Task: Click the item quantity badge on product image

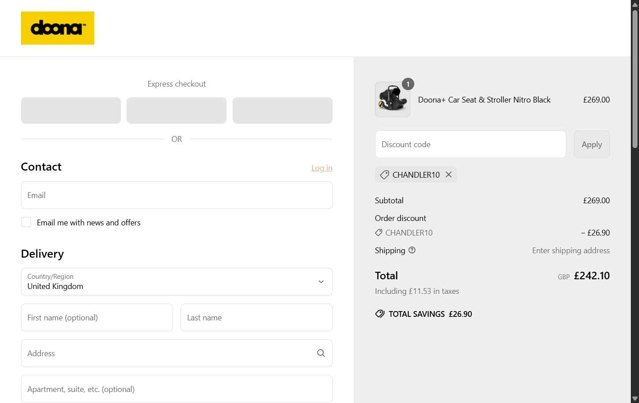Action: (408, 84)
